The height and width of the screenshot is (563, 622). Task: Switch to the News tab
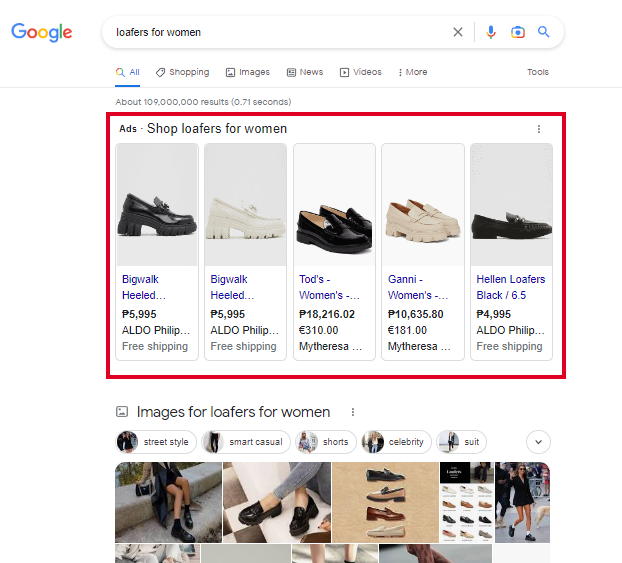305,72
